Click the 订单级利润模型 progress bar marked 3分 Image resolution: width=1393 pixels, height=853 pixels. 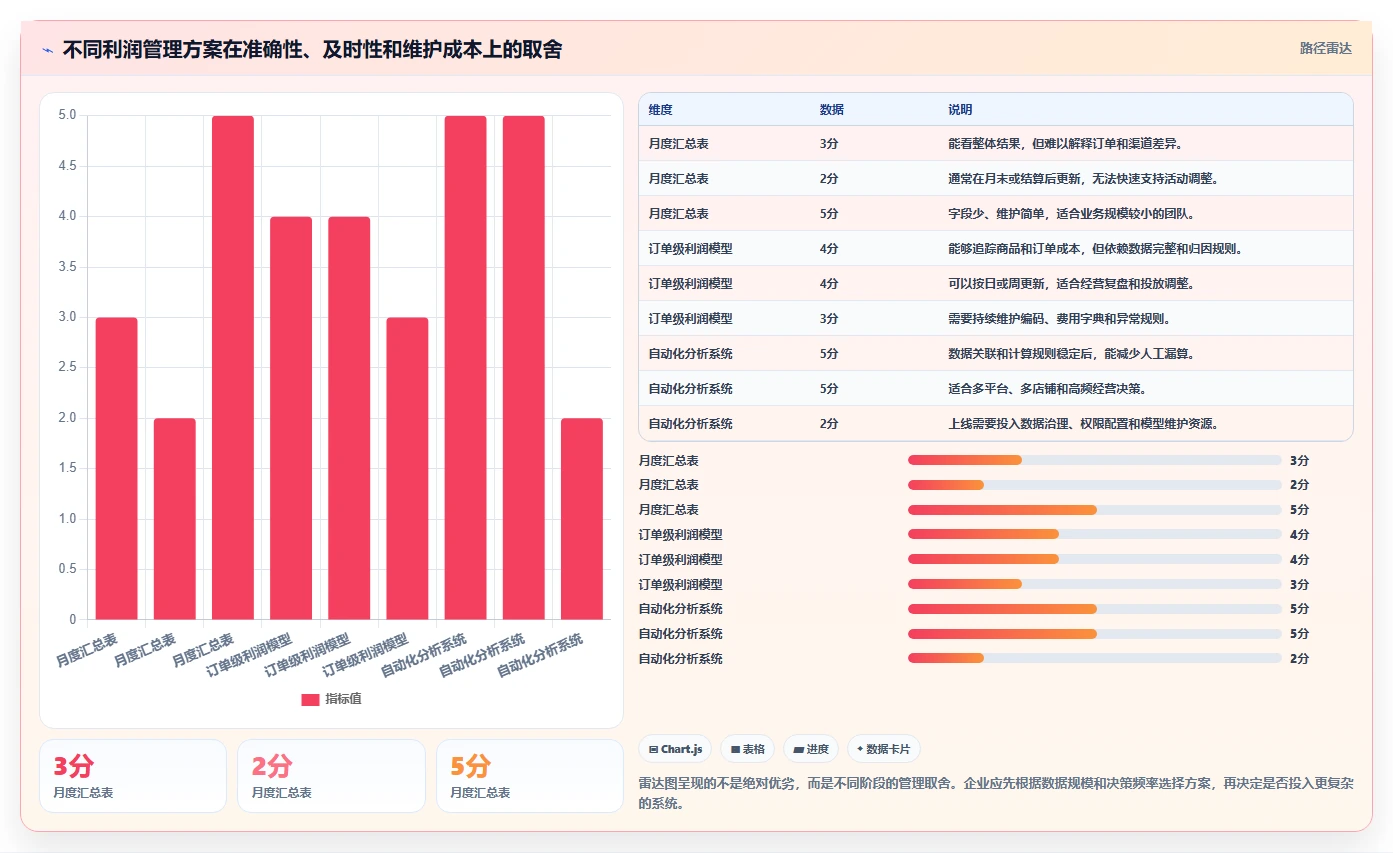click(1094, 584)
